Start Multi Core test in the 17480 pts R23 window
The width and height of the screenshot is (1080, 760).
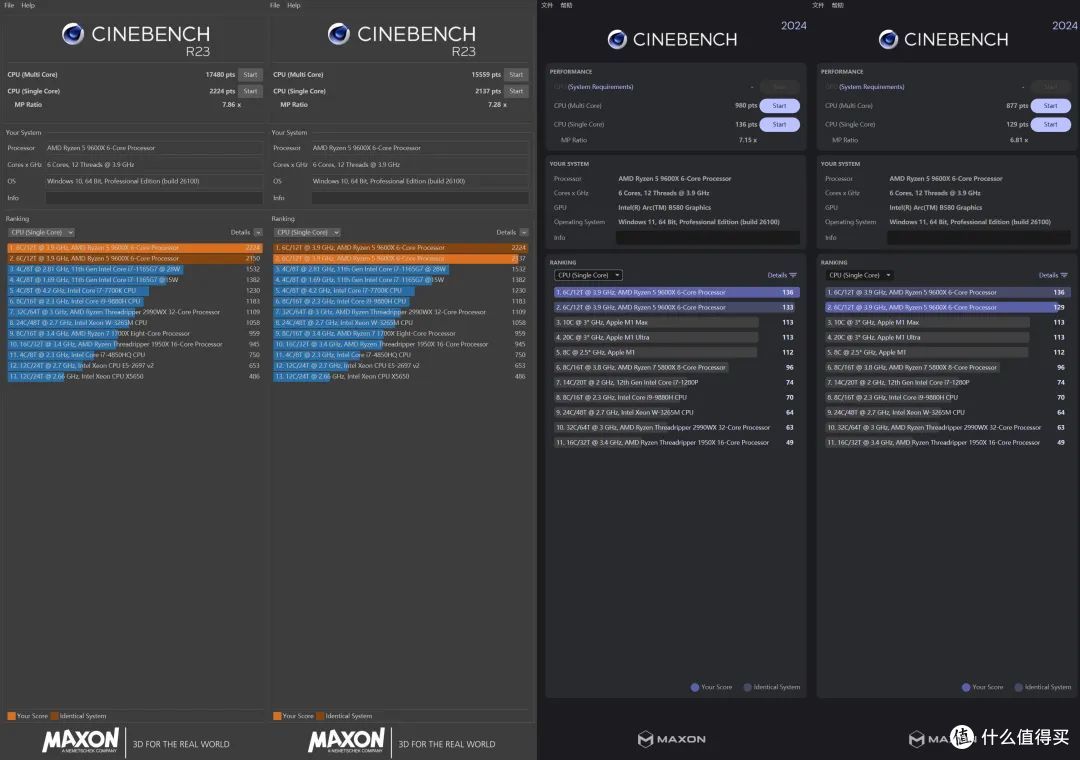coord(250,74)
